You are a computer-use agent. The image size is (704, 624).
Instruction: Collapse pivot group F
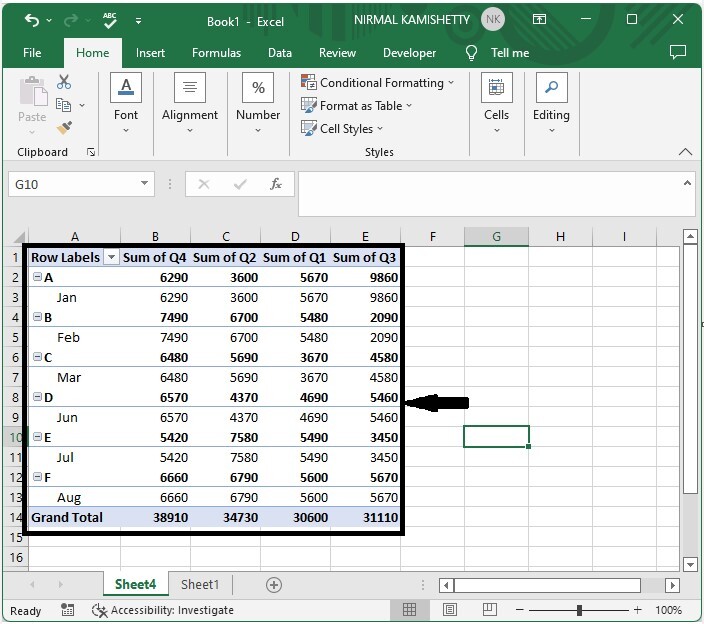coord(38,477)
